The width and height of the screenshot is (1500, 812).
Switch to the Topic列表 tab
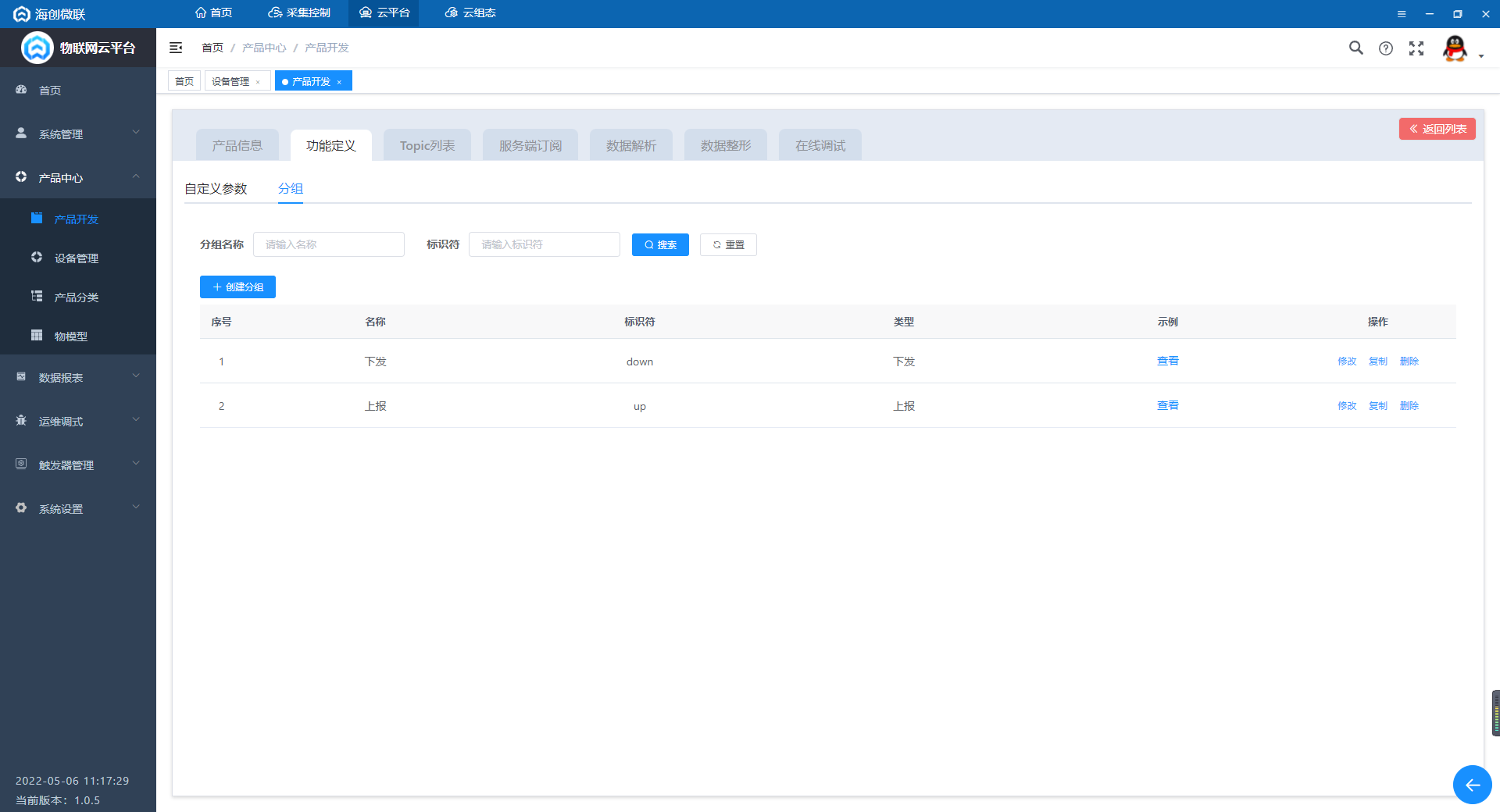[x=427, y=145]
